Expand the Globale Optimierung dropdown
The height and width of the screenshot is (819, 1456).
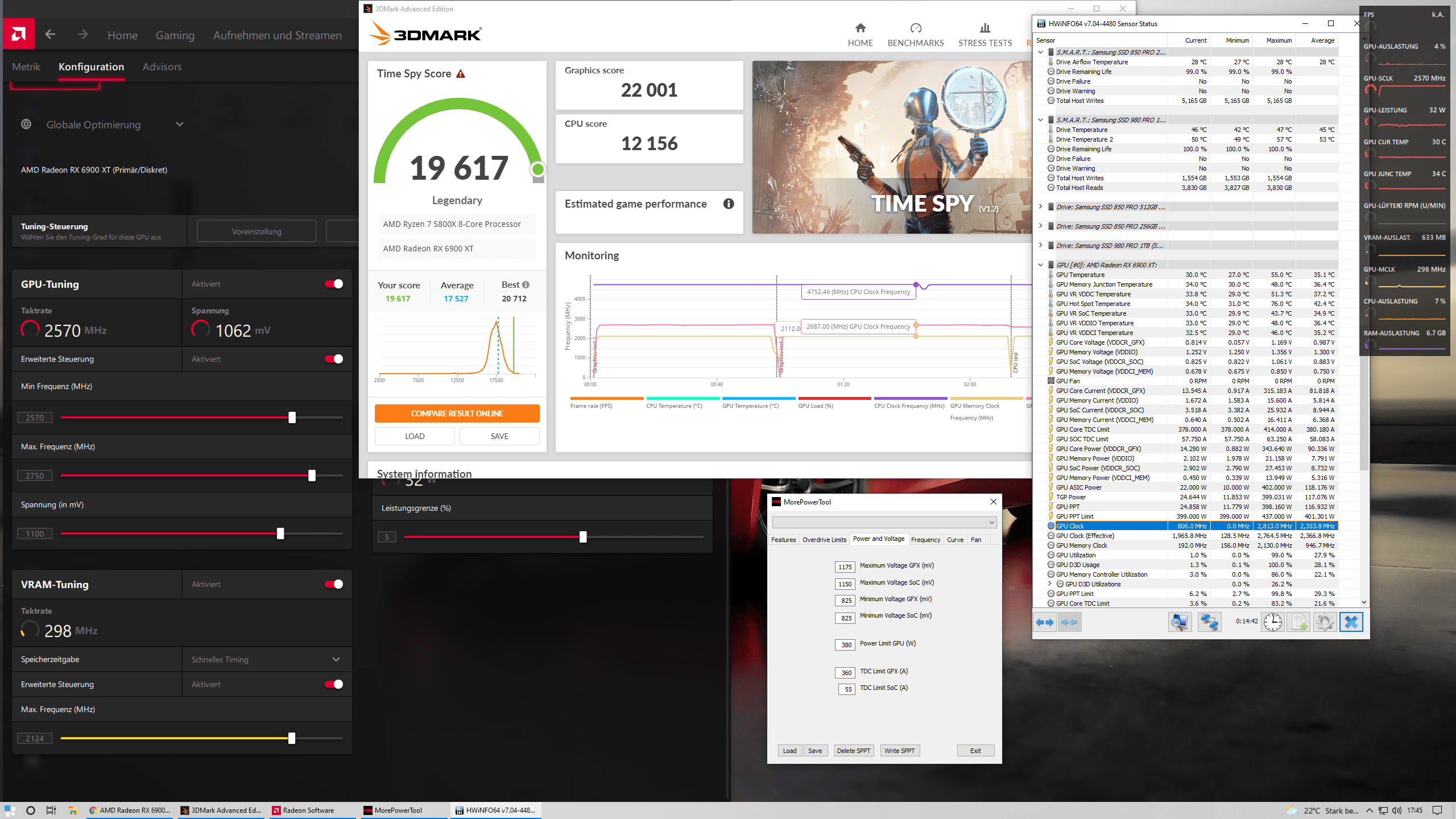180,125
